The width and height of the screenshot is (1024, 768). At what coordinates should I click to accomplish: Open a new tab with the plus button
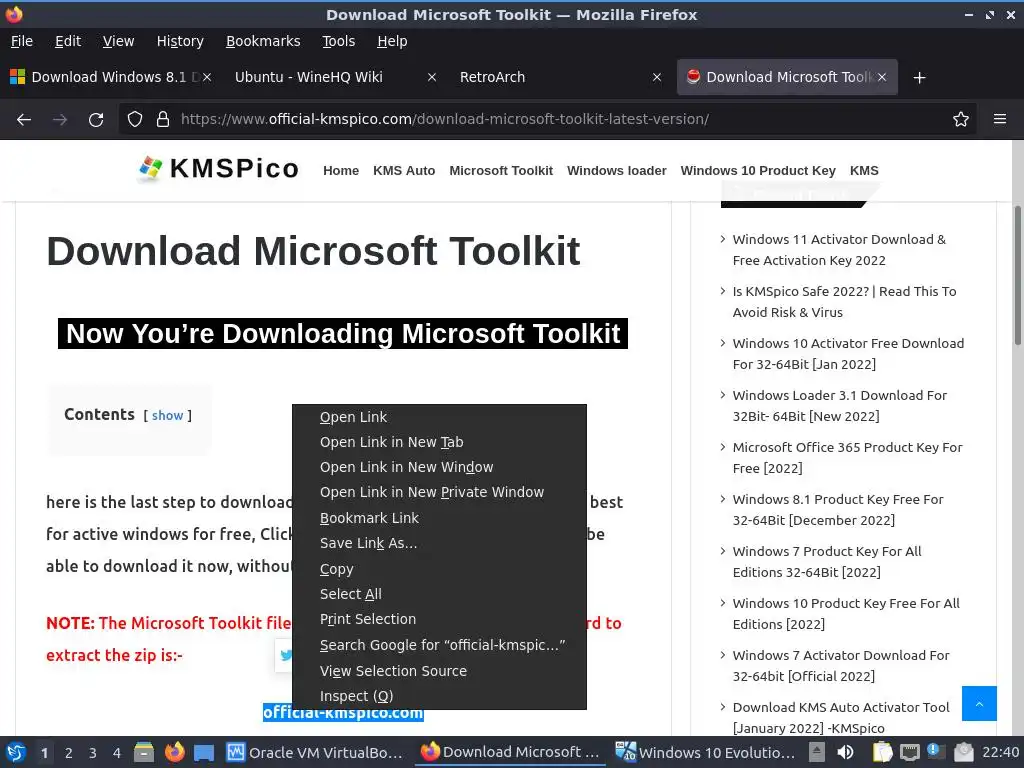pos(920,78)
